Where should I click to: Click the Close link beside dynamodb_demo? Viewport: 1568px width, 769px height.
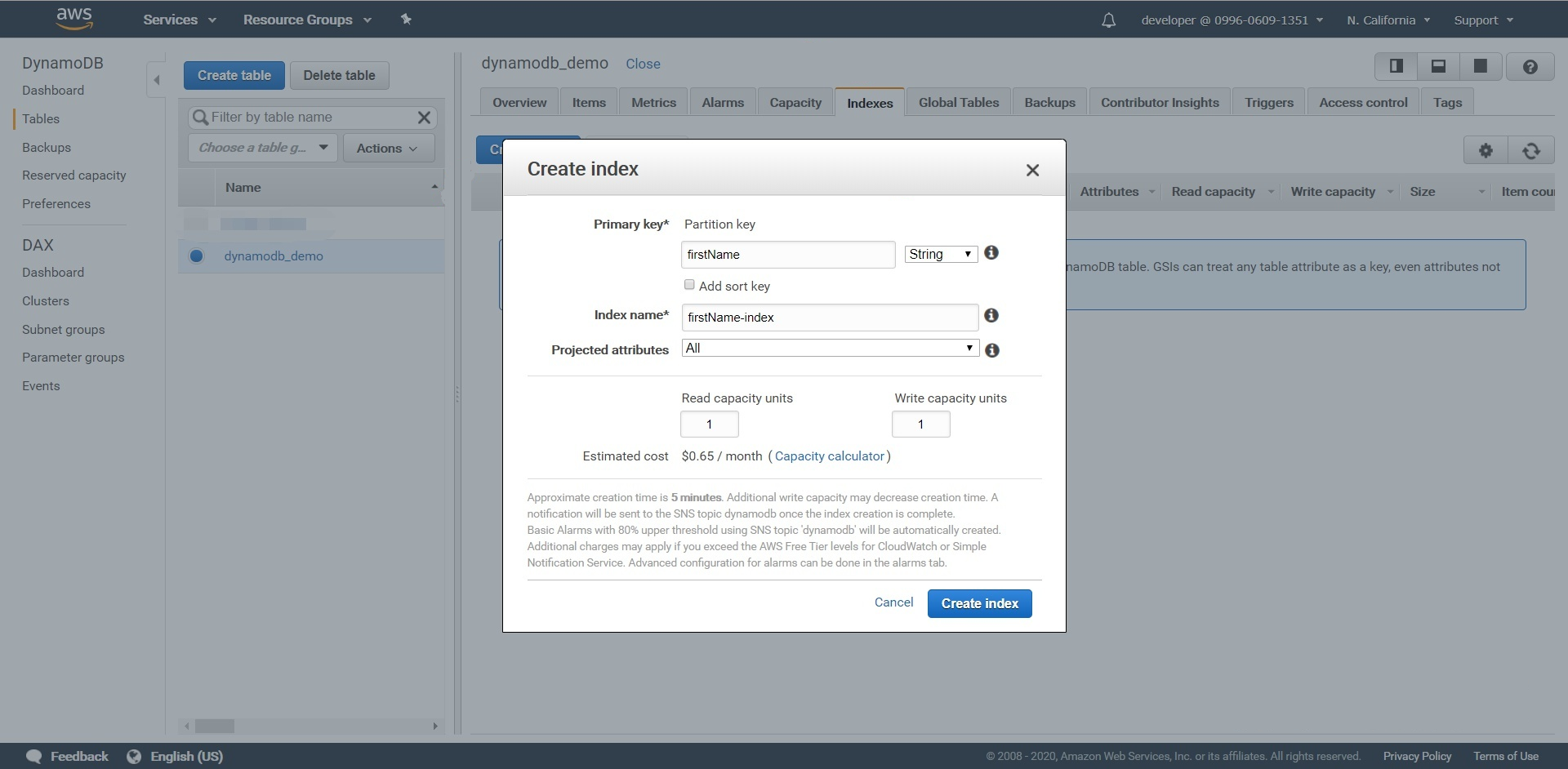pos(643,64)
